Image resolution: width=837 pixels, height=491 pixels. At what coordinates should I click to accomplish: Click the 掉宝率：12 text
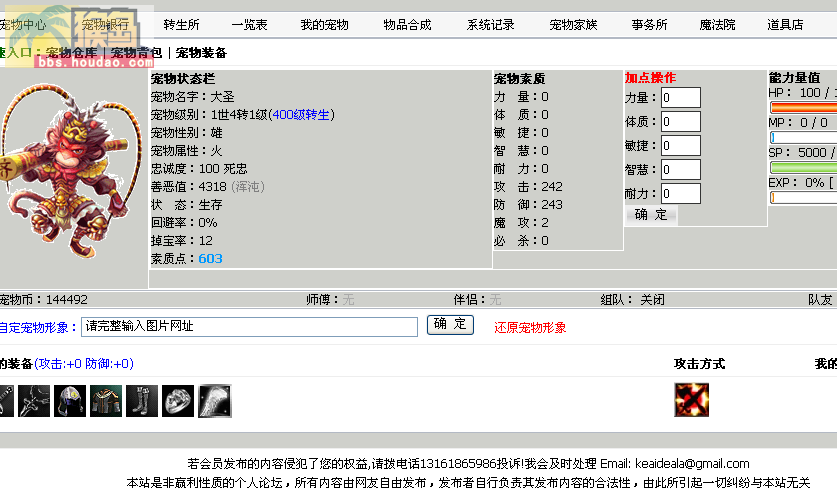tap(181, 241)
